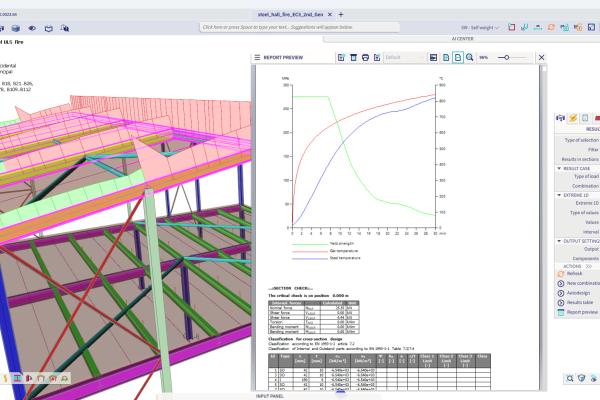Click the Report Preview vertical scrollbar

pos(544,228)
